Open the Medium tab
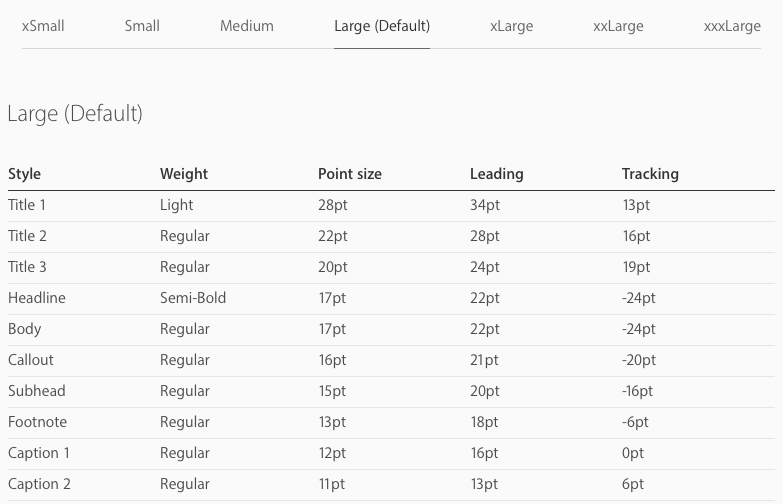This screenshot has height=504, width=783. 247,26
